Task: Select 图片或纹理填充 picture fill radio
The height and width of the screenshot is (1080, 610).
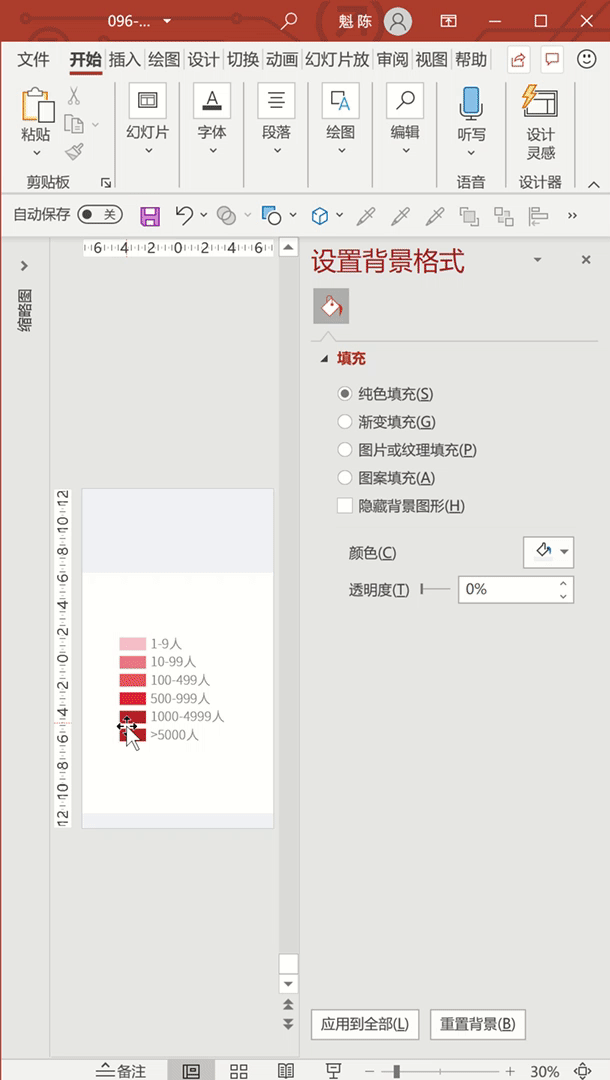Action: [x=344, y=450]
